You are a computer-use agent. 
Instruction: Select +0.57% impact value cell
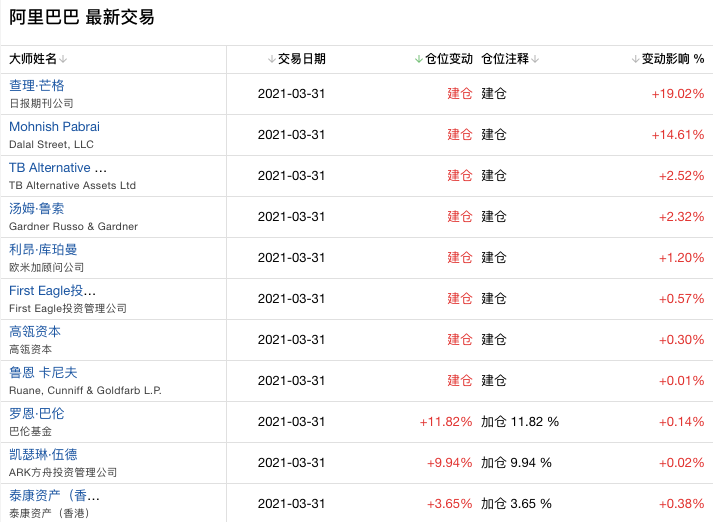(682, 299)
